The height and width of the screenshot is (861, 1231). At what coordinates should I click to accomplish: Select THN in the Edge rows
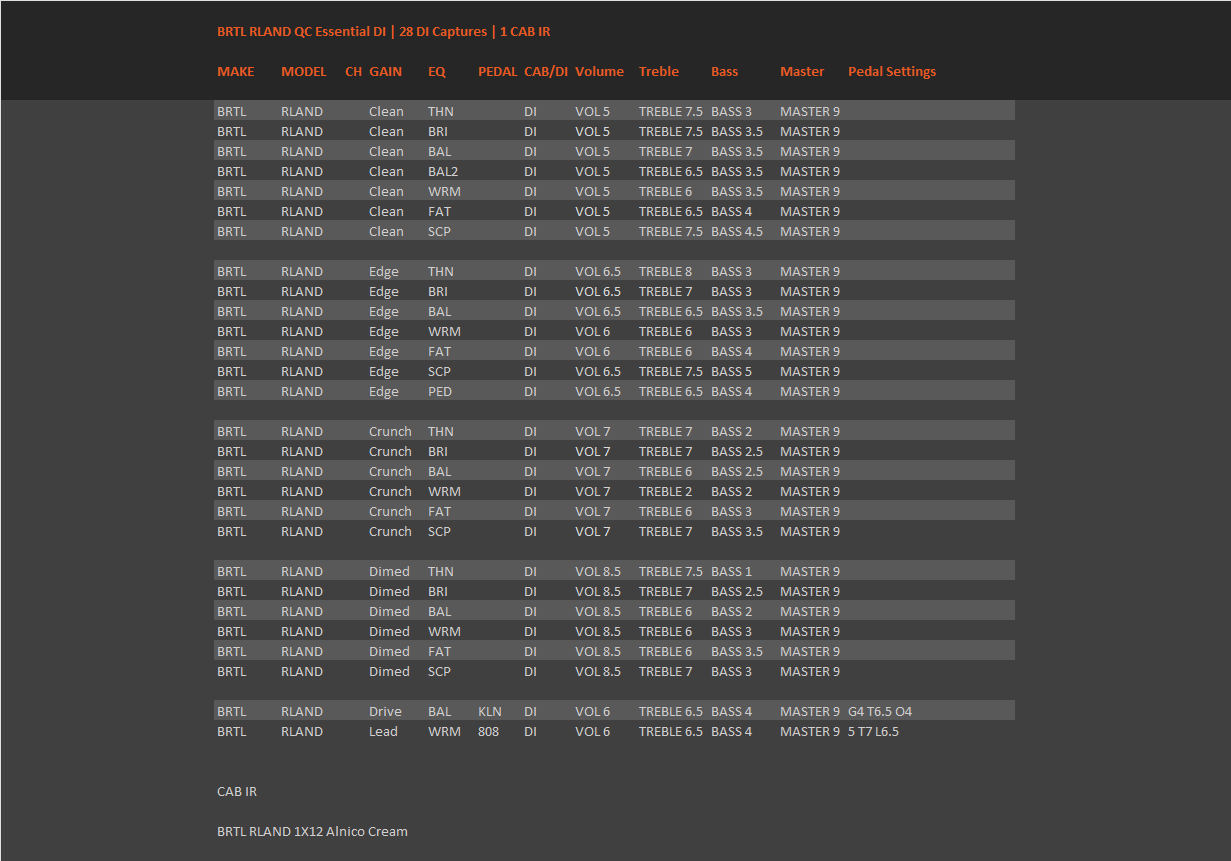[441, 271]
